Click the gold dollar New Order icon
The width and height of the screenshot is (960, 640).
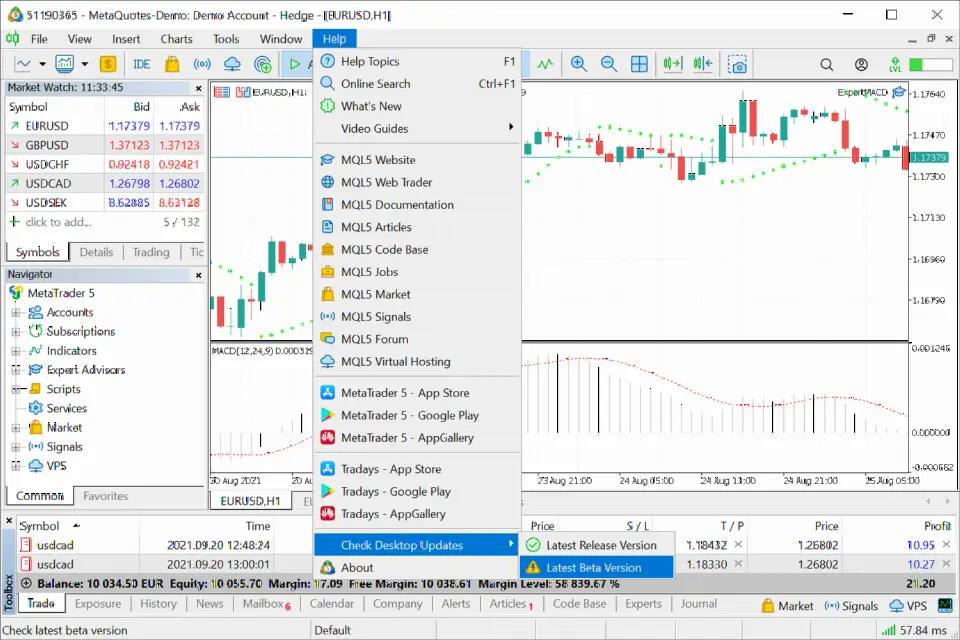coord(108,64)
